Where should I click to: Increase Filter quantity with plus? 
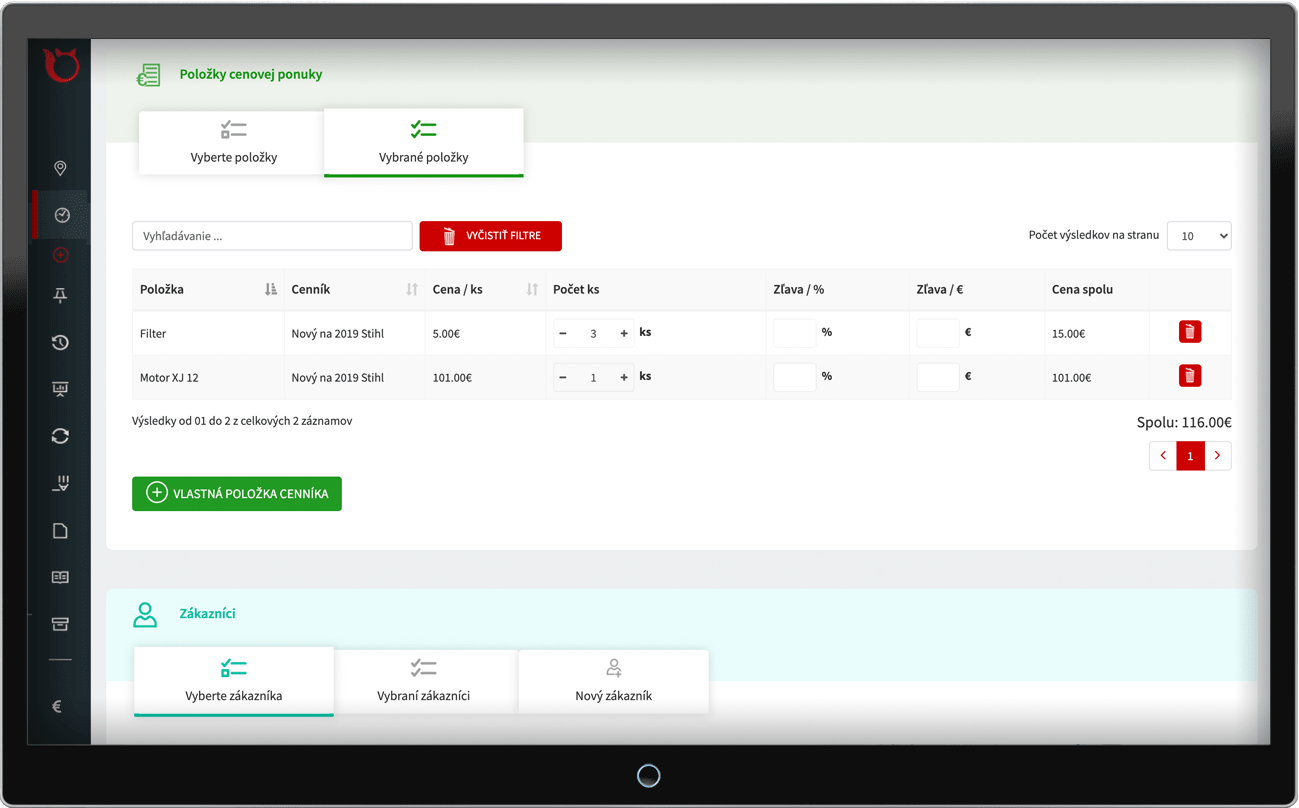[x=624, y=333]
